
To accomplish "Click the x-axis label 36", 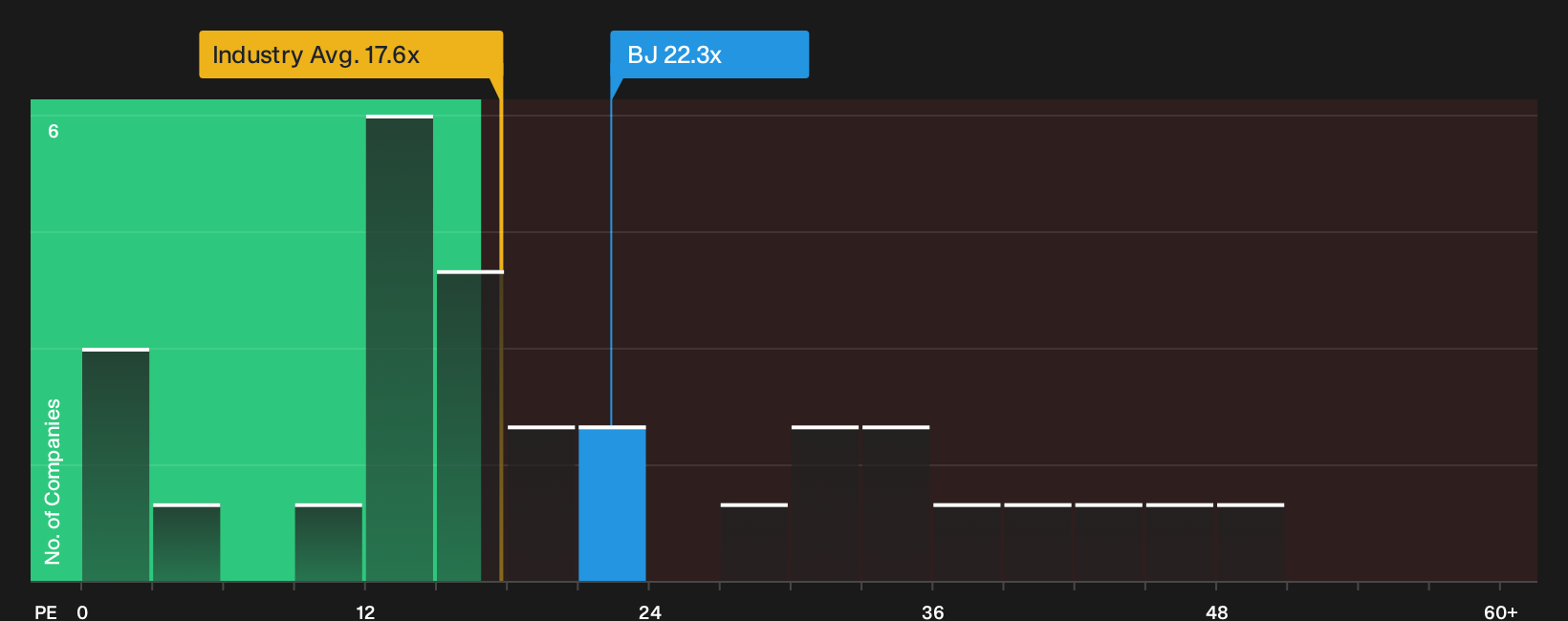I will pyautogui.click(x=933, y=611).
